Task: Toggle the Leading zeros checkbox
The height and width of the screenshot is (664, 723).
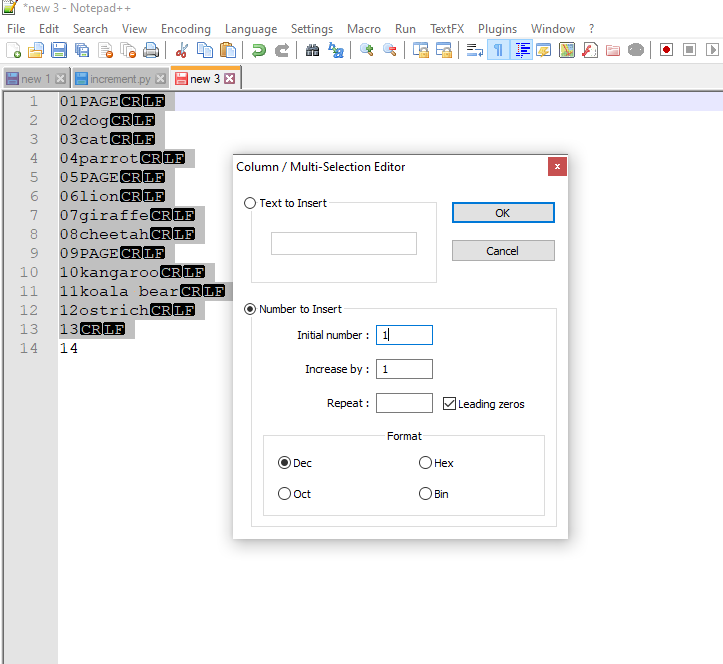Action: pos(449,403)
